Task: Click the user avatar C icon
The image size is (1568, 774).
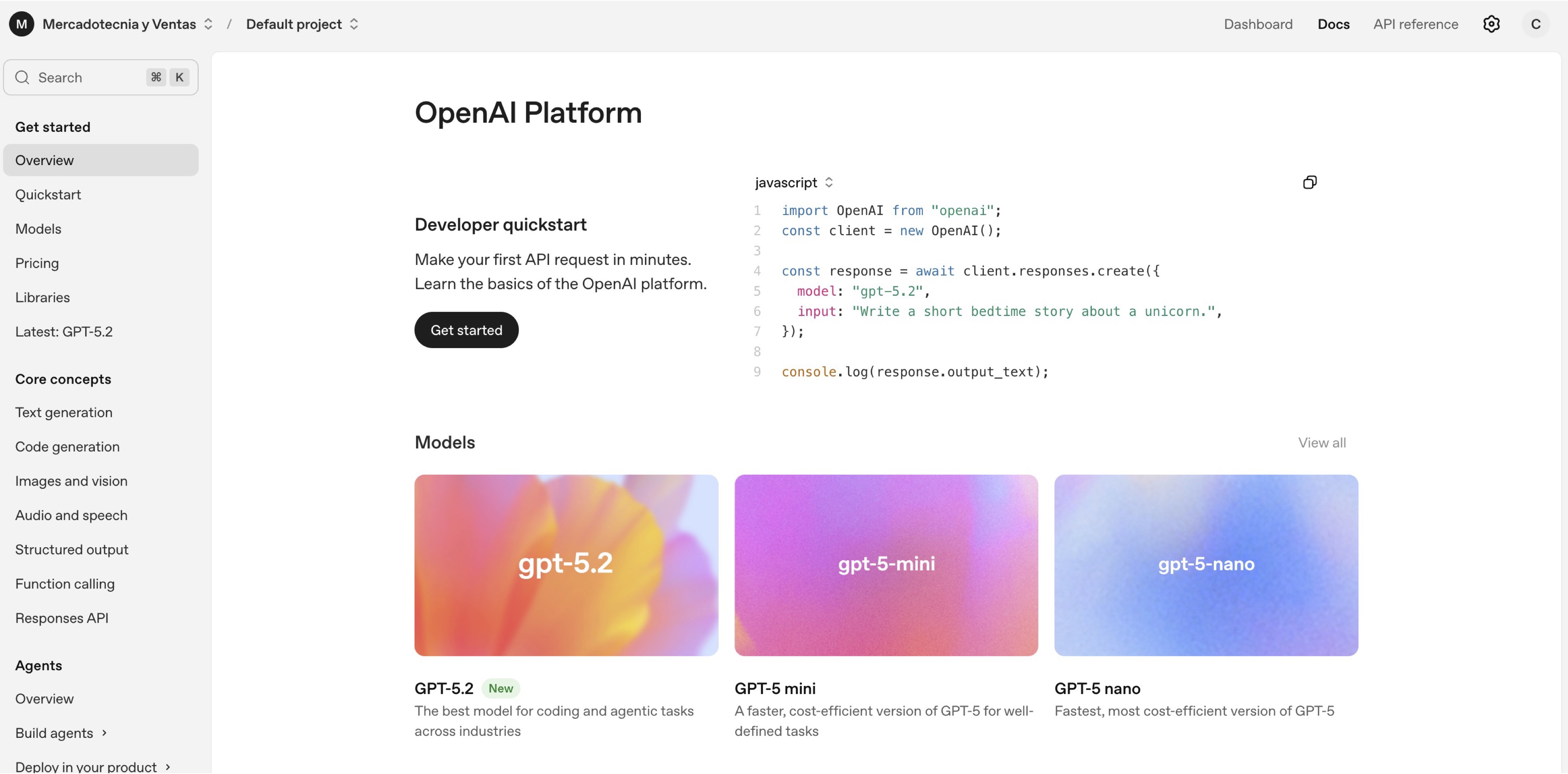Action: click(x=1535, y=24)
